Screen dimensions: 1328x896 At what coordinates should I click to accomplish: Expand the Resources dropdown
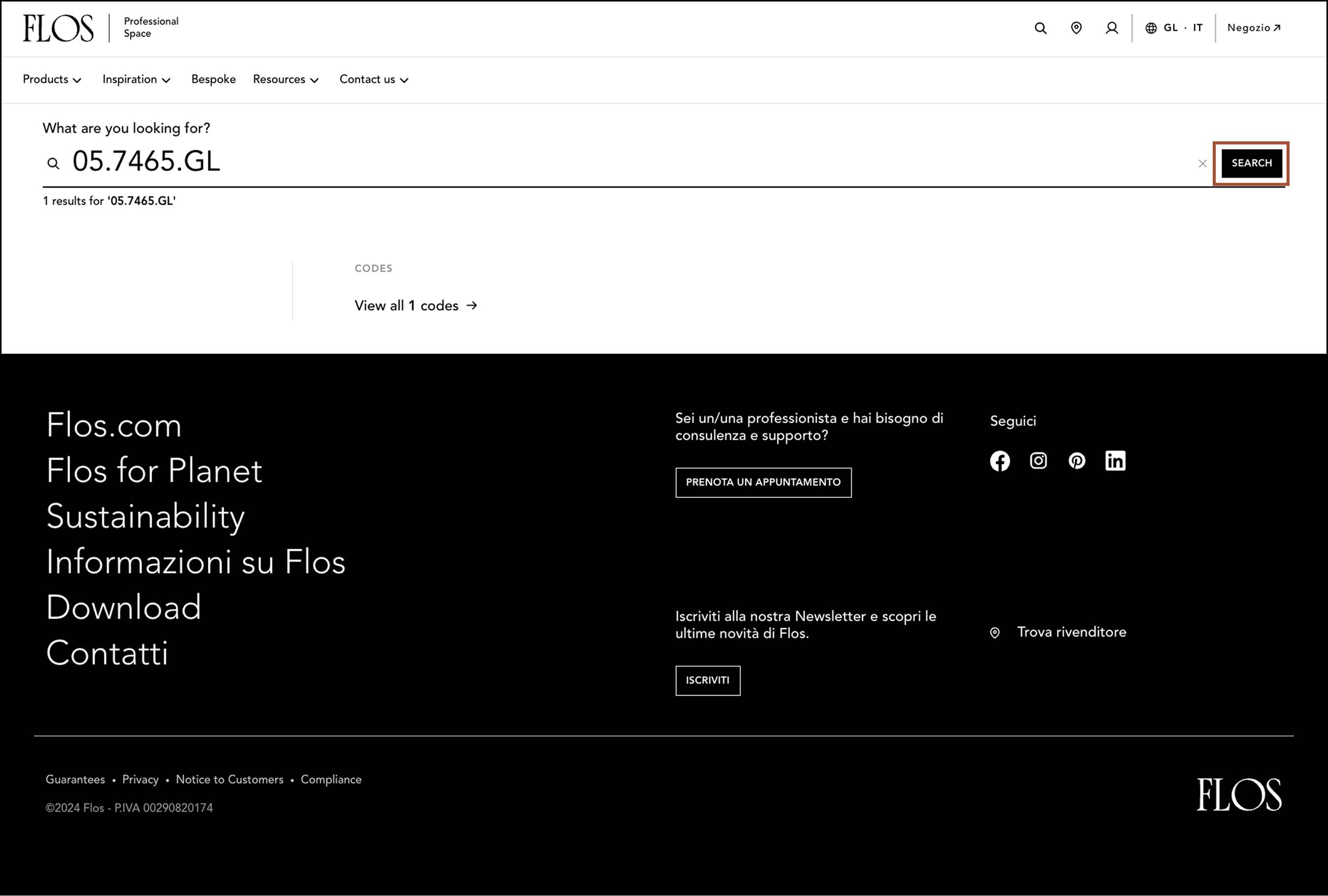286,79
